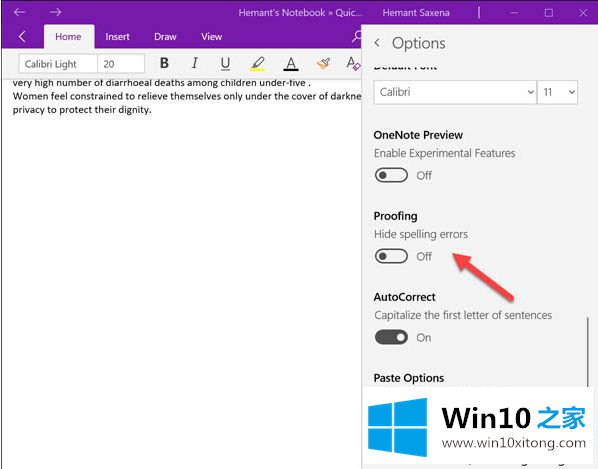Toggle Underline formatting
598x469 pixels.
[x=225, y=63]
